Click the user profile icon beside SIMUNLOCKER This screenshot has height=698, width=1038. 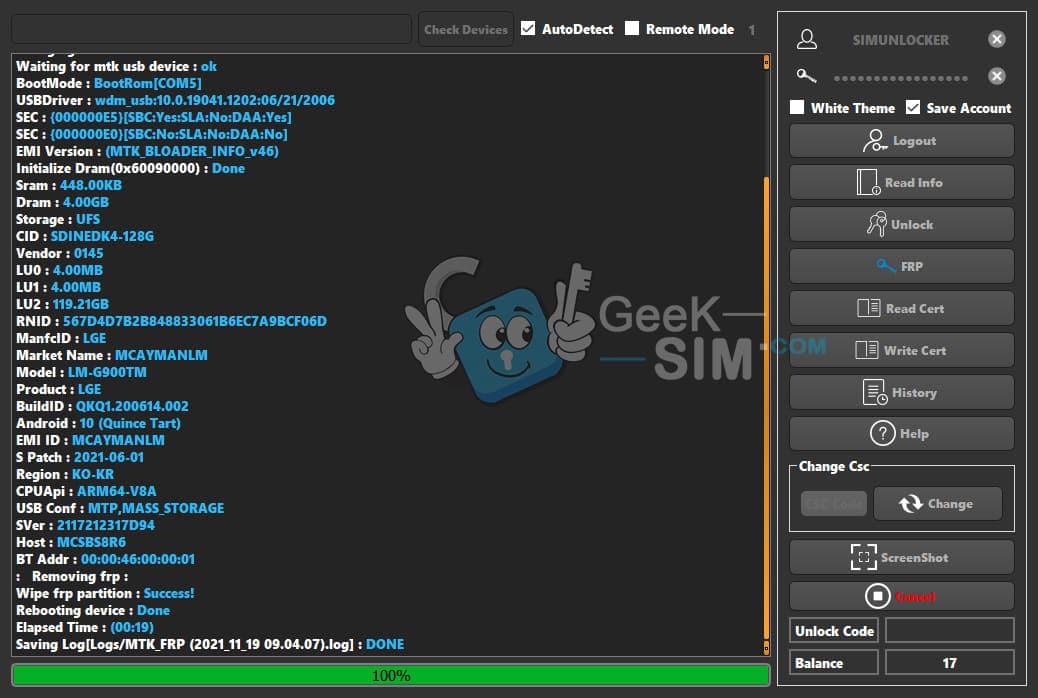806,39
